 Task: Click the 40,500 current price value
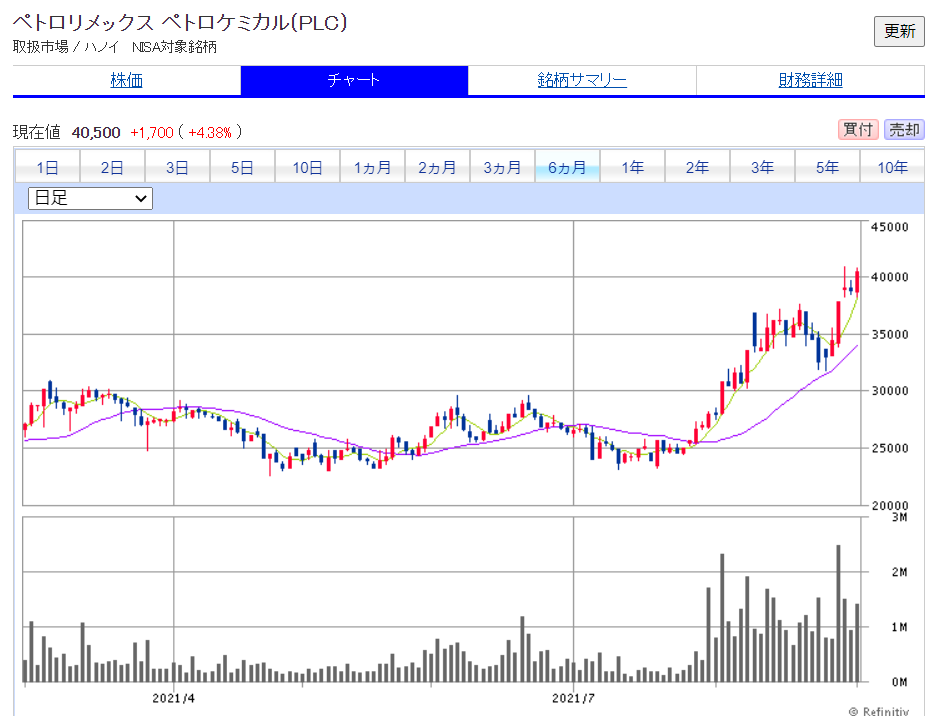click(x=96, y=132)
